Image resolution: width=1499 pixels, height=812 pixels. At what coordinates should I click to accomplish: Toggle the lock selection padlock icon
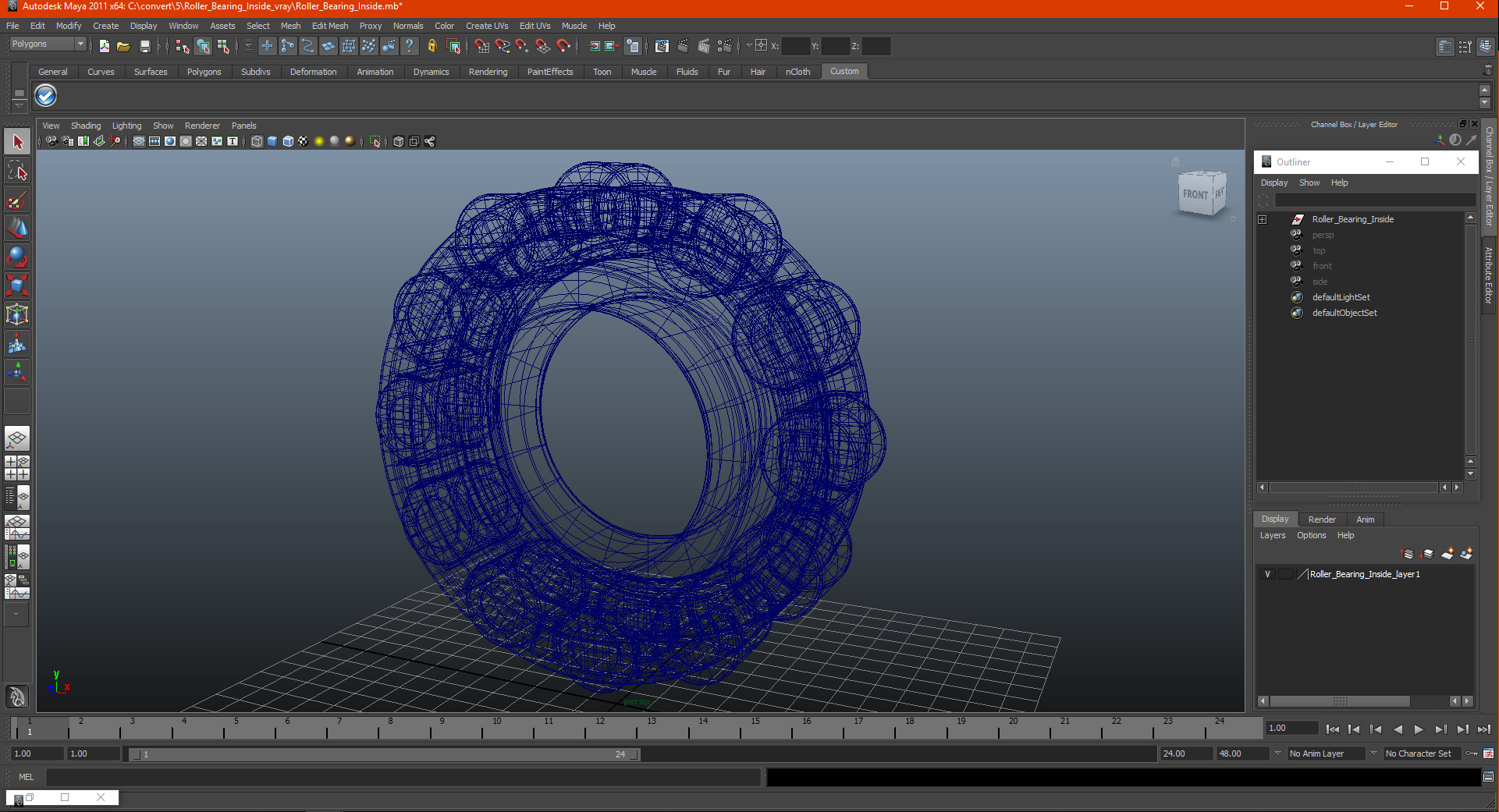[x=432, y=46]
